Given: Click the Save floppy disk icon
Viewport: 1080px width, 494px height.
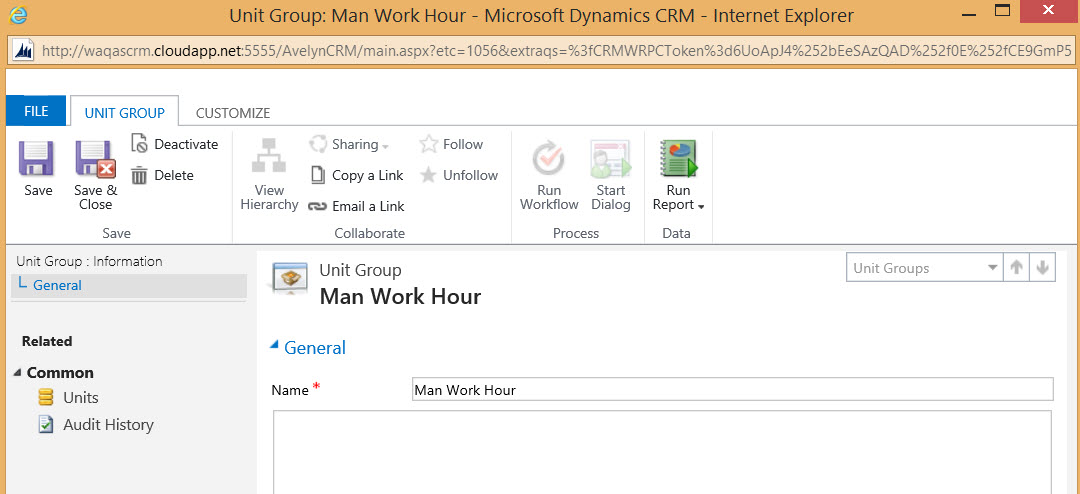Looking at the screenshot, I should [36, 158].
